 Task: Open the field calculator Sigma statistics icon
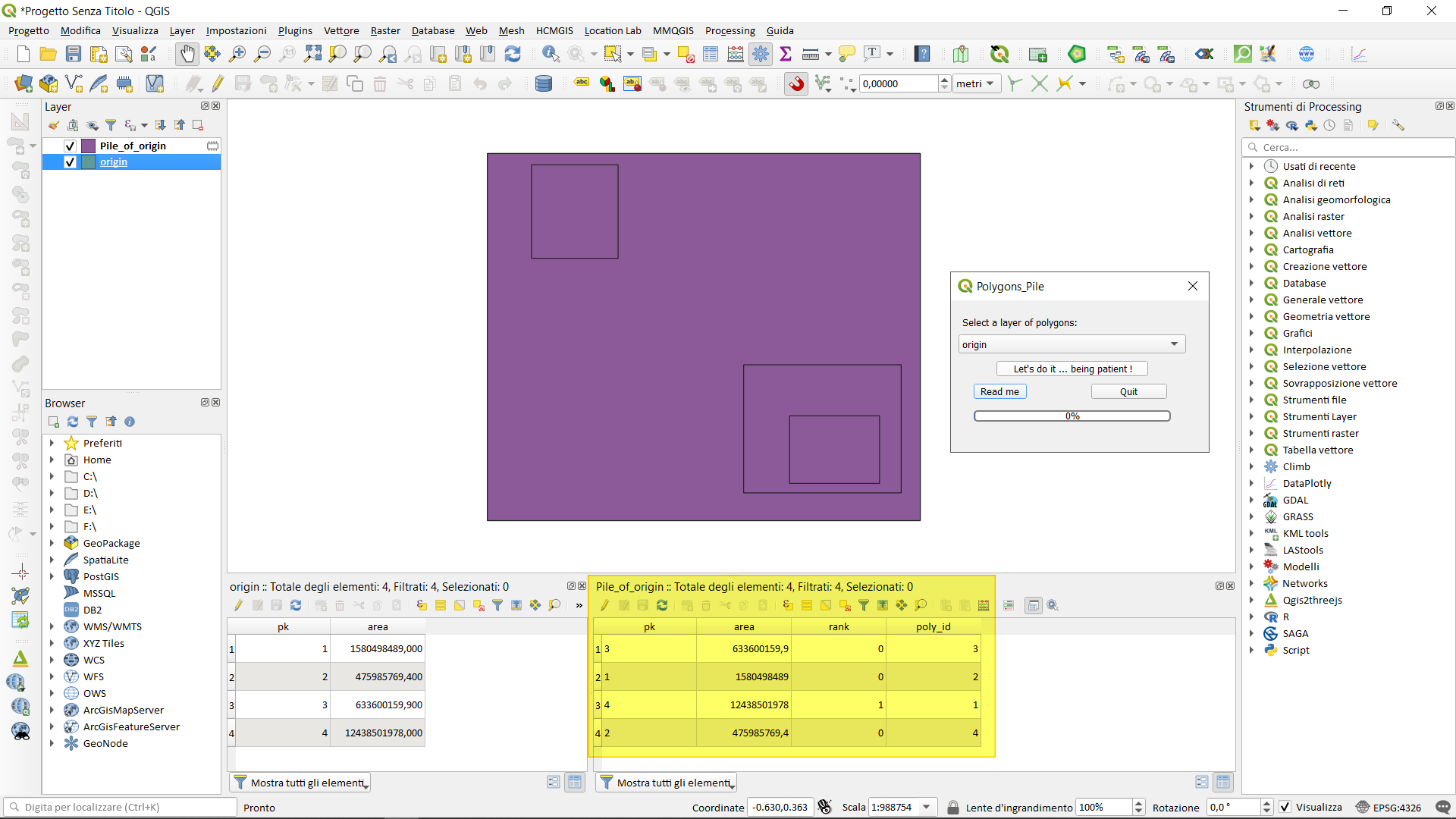point(786,54)
